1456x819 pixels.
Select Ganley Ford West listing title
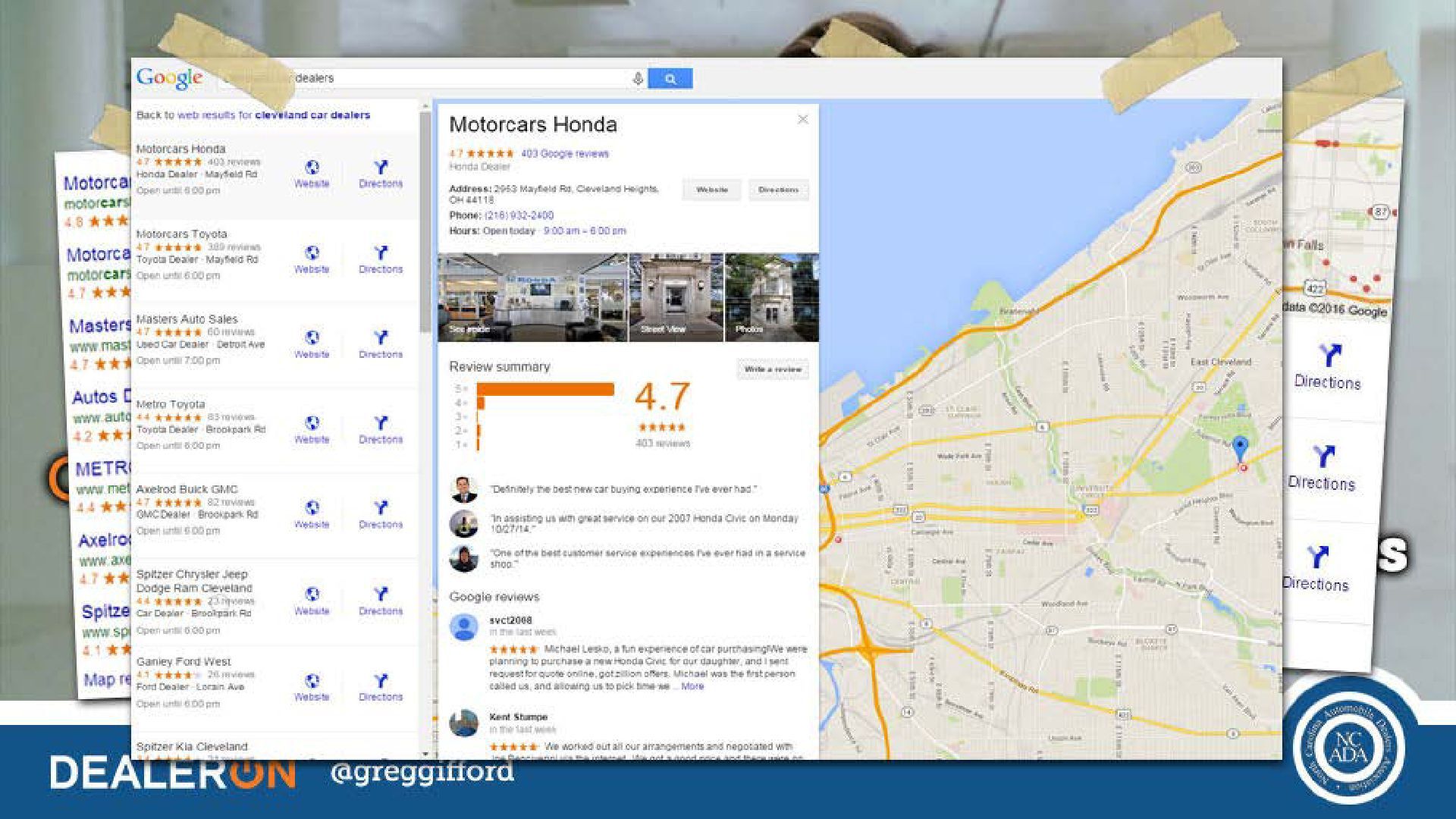(x=184, y=661)
